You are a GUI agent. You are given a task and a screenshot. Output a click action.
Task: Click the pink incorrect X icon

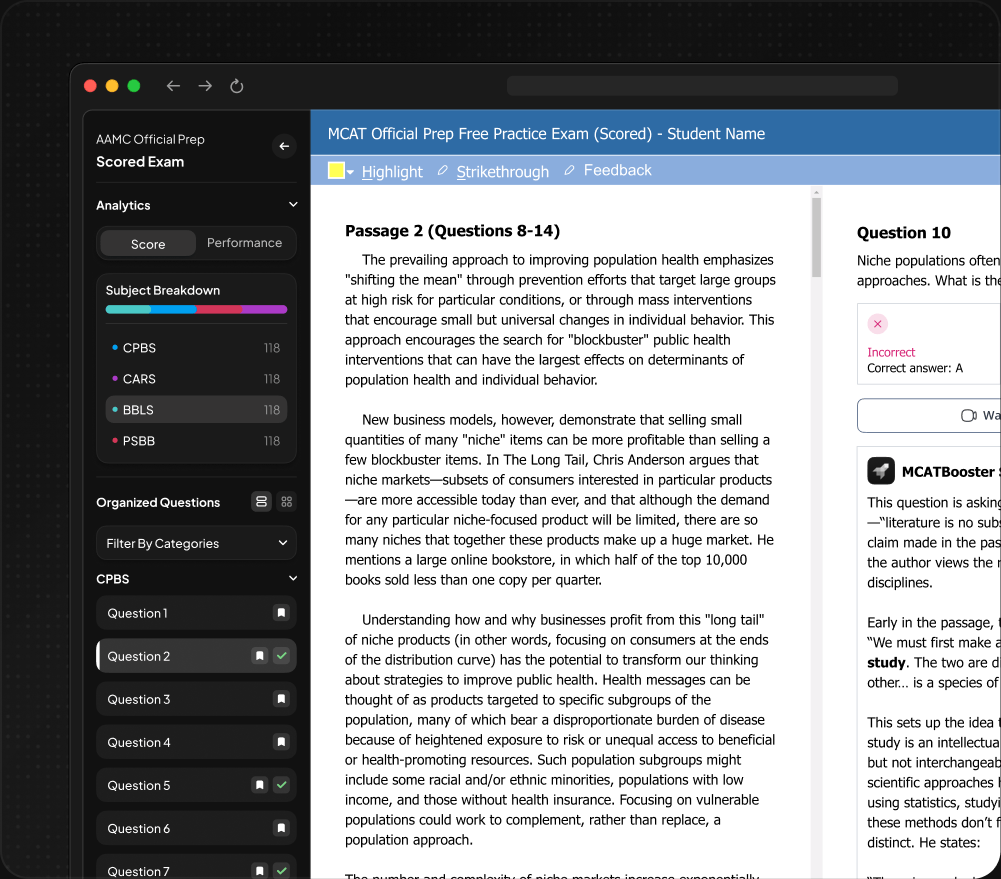click(877, 324)
